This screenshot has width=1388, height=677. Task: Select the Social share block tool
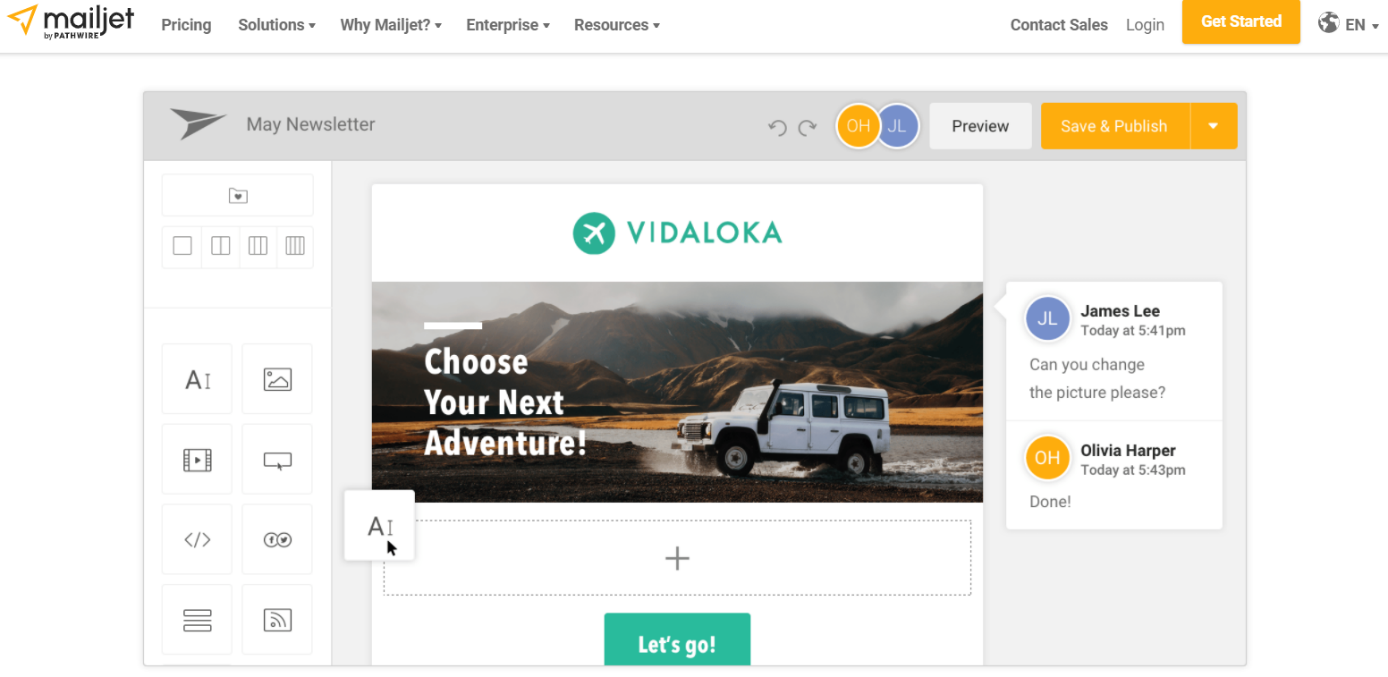(277, 539)
